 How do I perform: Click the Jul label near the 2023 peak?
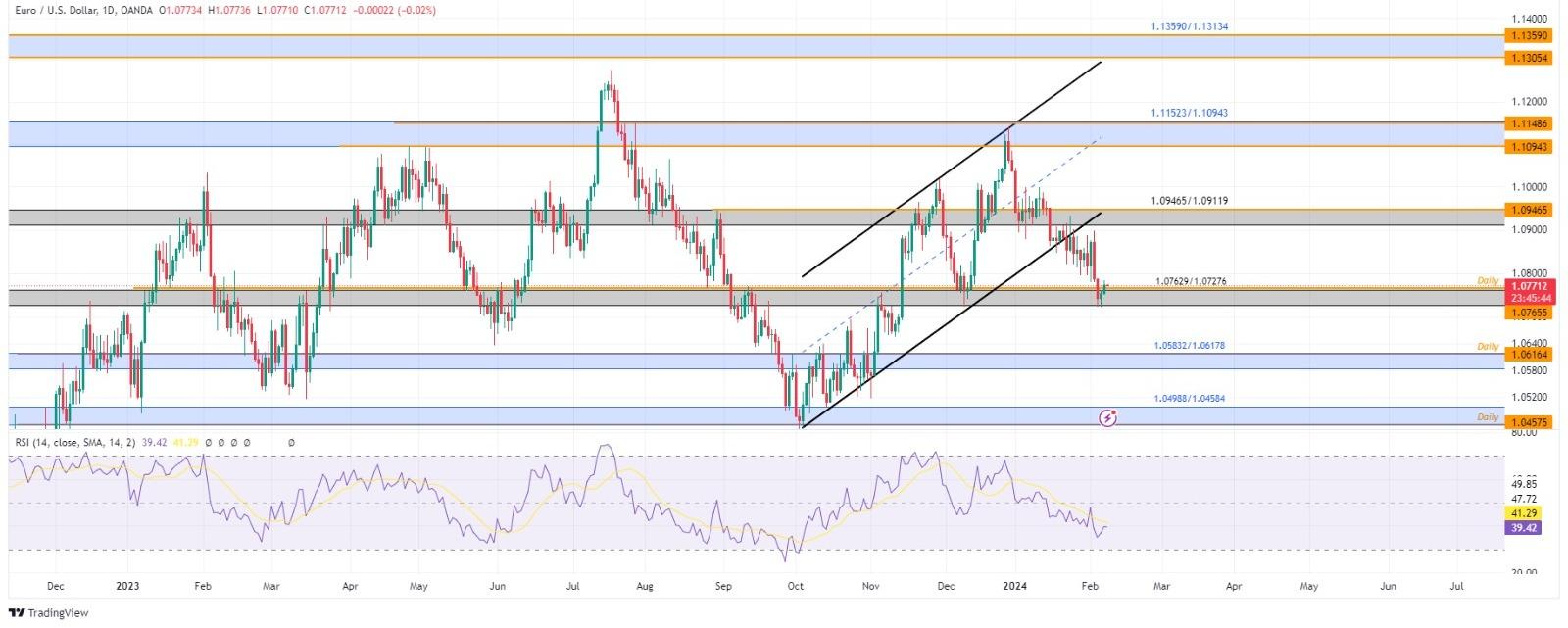(572, 586)
